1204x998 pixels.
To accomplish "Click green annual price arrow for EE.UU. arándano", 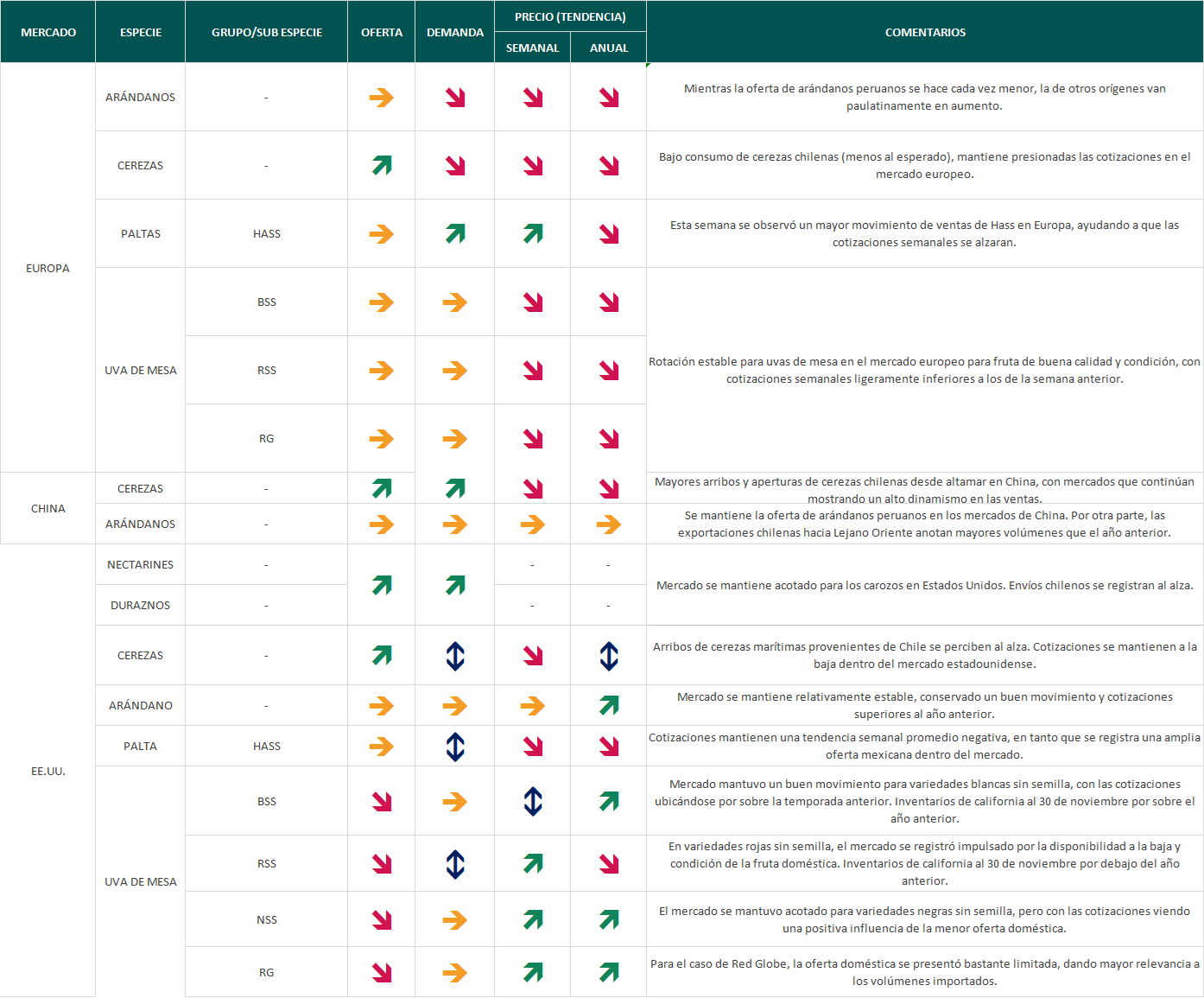I will 608,706.
